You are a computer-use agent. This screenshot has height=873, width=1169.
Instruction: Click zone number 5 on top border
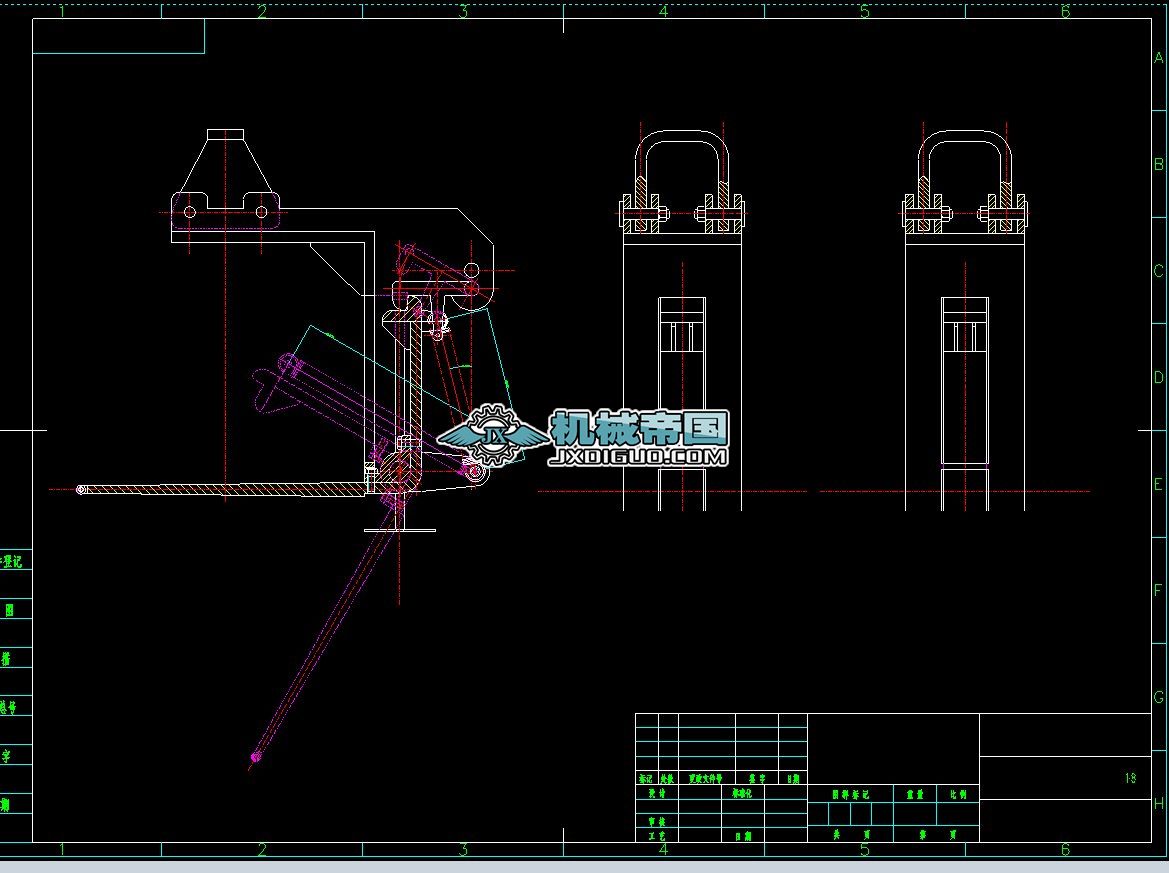tap(865, 11)
